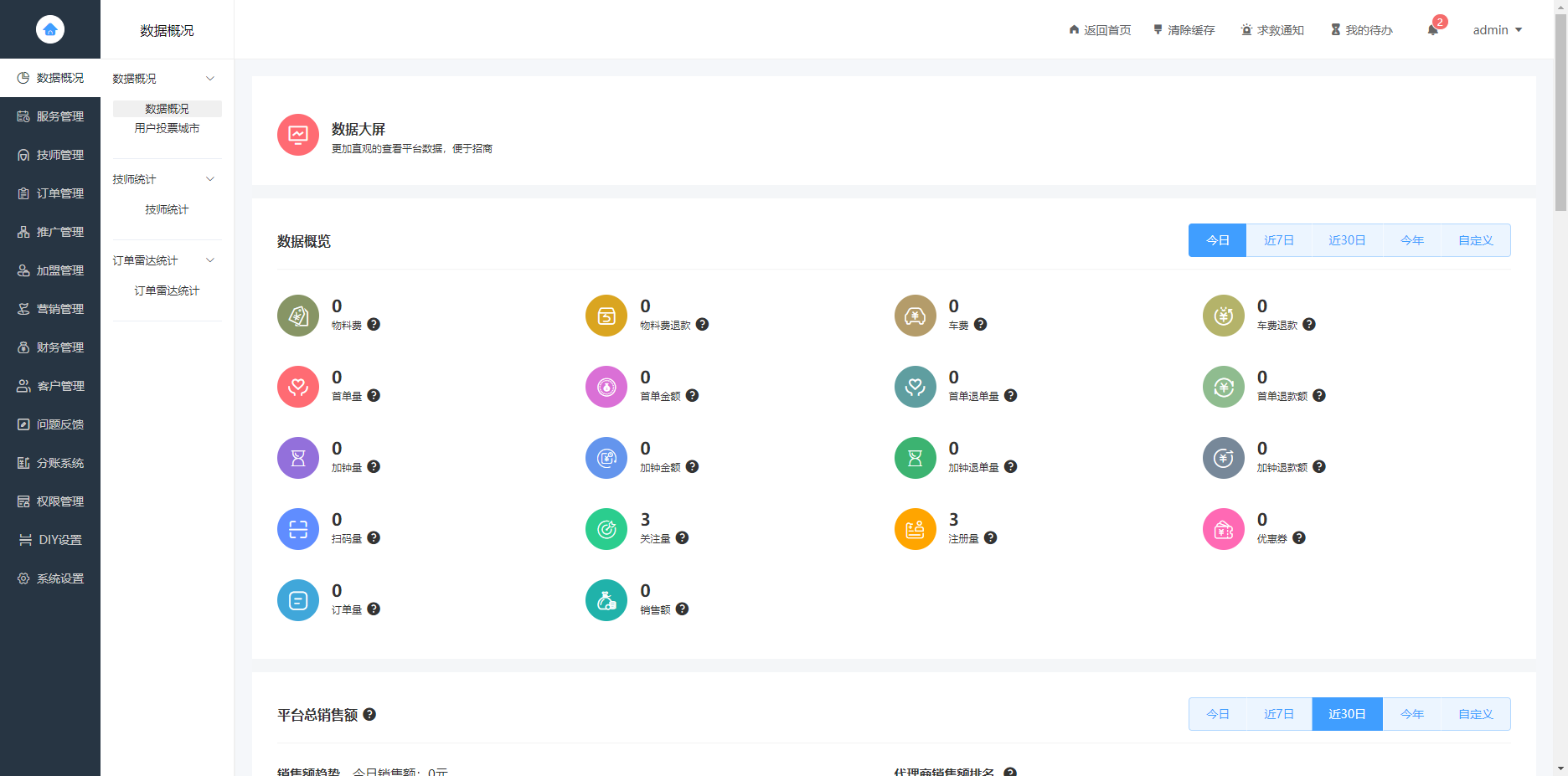
Task: Collapse the 订单雷达统计 menu group
Action: [209, 260]
